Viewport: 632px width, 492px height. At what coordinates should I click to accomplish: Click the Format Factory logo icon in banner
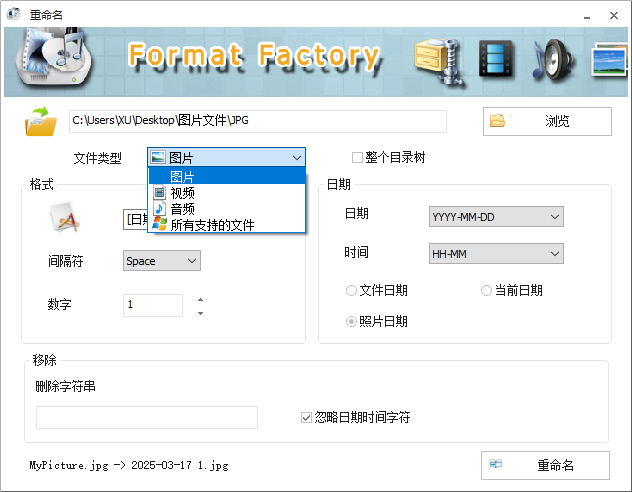click(54, 56)
